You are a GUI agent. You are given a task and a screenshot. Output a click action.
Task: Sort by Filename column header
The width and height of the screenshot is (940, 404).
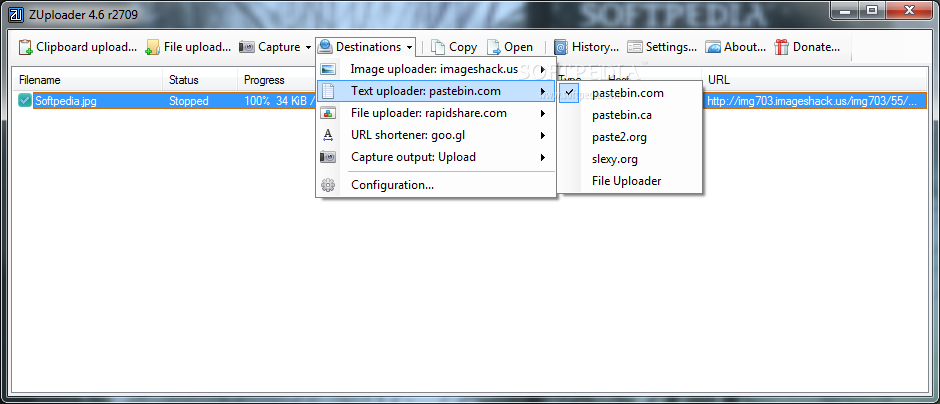(x=88, y=80)
